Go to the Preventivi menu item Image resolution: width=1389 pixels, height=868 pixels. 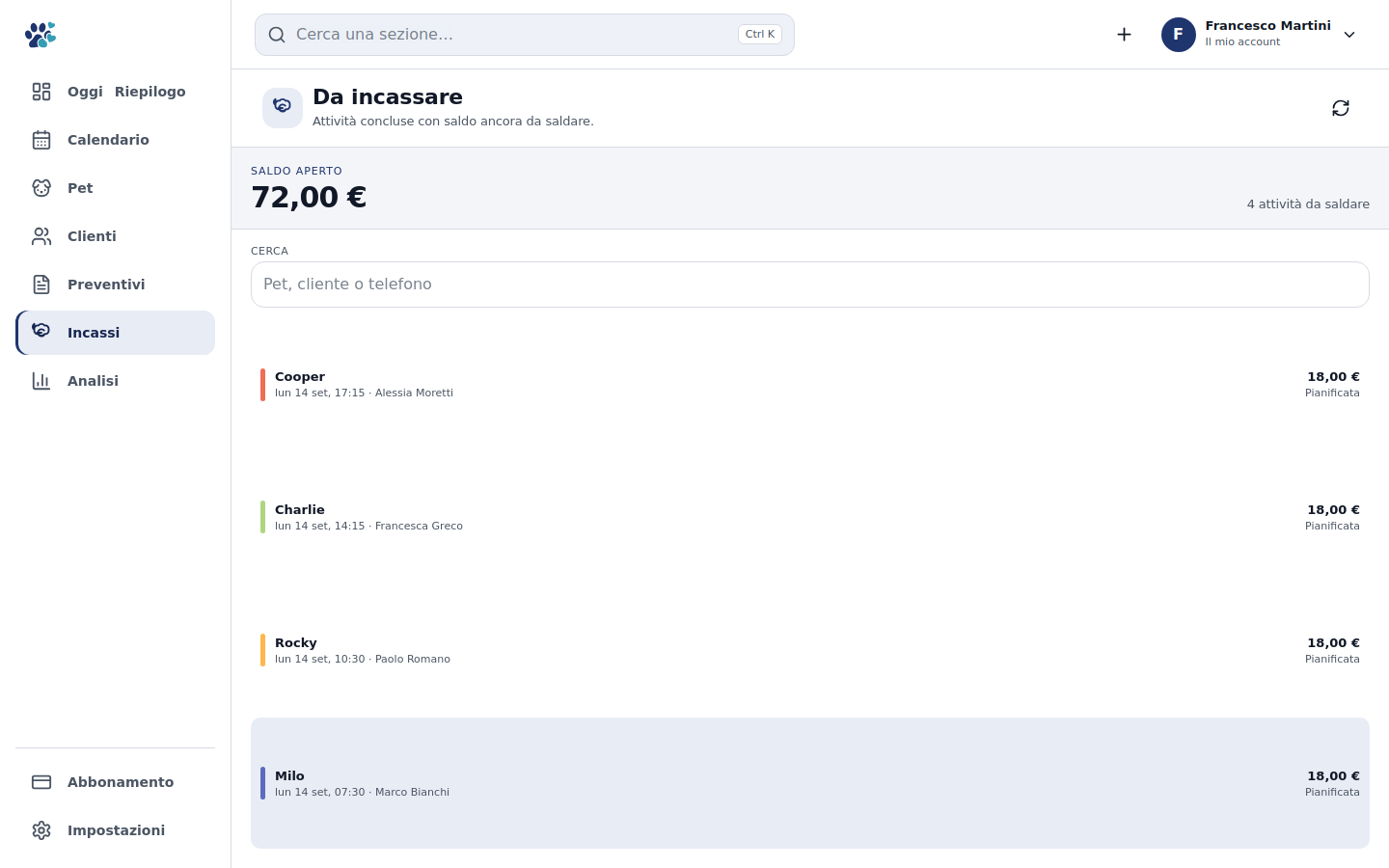click(115, 285)
